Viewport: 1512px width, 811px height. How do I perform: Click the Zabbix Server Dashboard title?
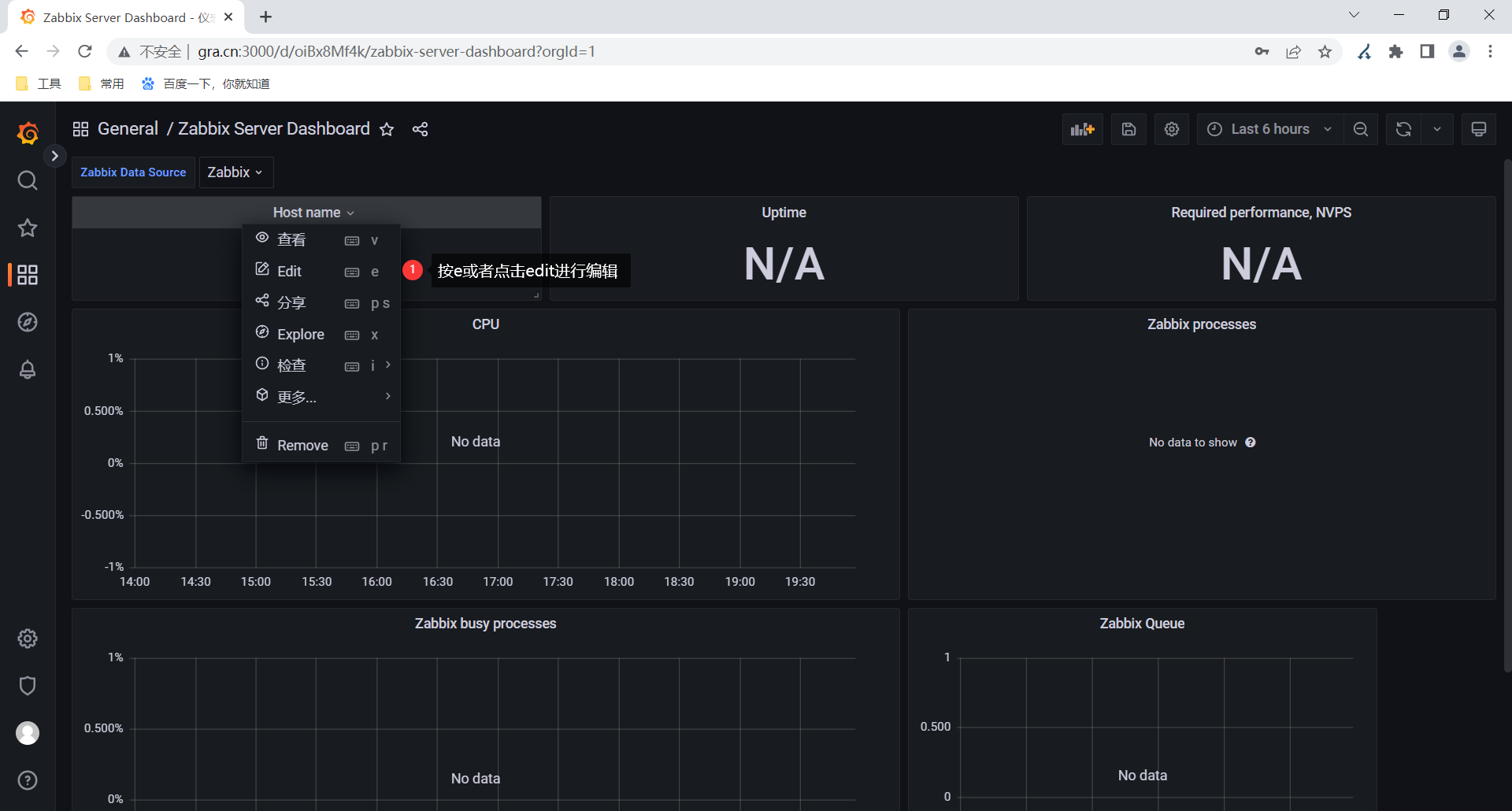(273, 129)
